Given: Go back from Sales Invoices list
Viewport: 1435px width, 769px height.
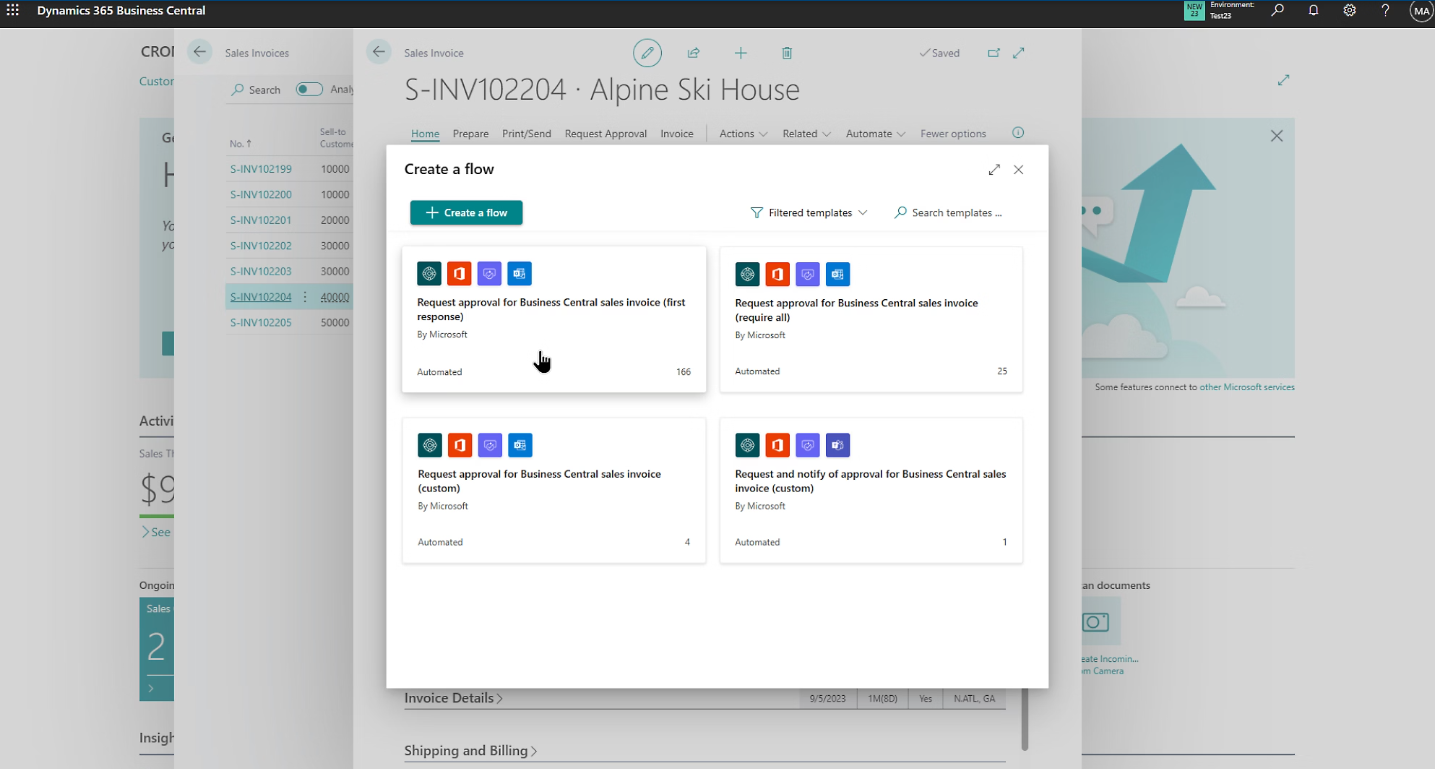Looking at the screenshot, I should (x=200, y=52).
